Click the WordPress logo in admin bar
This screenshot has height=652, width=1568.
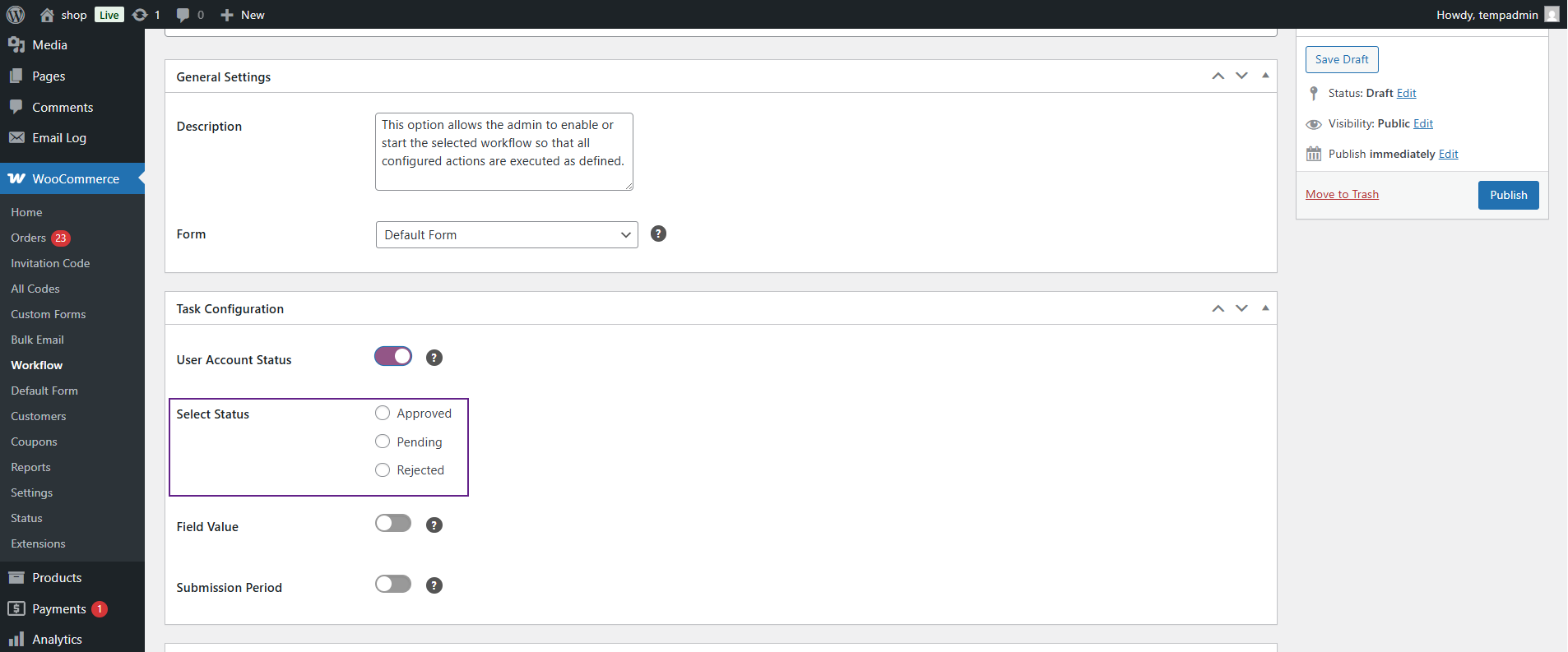click(16, 15)
